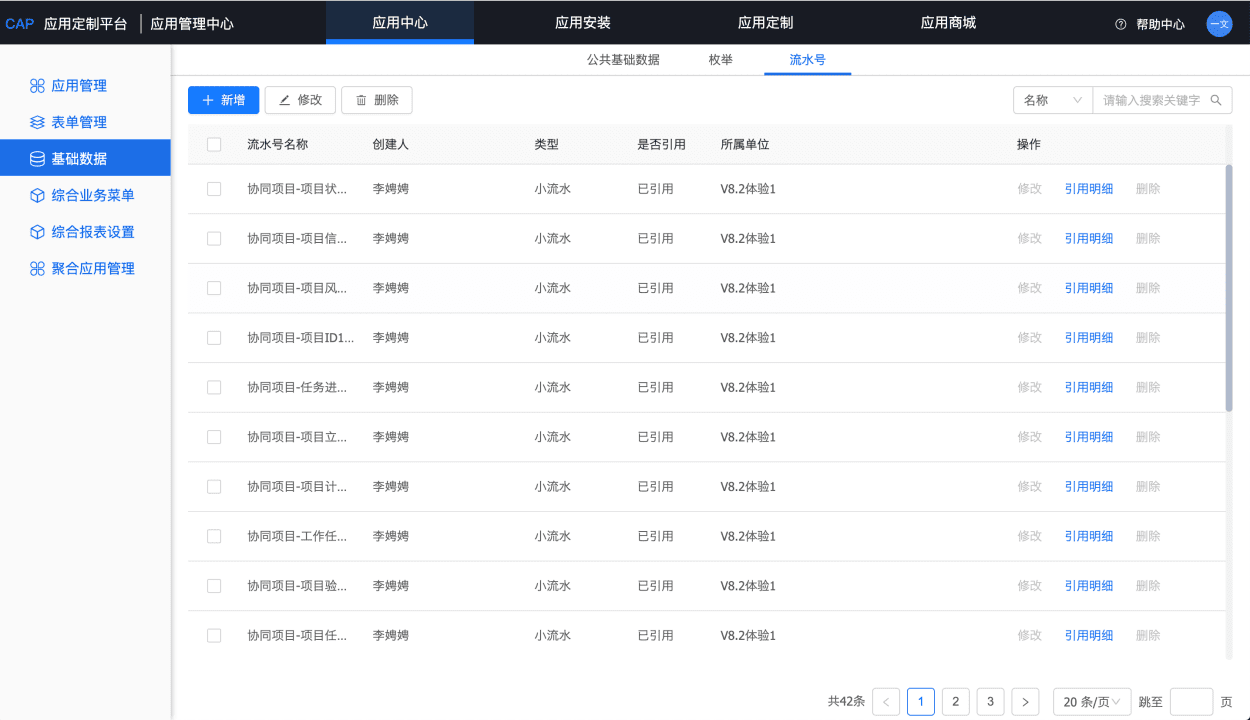Image resolution: width=1250 pixels, height=720 pixels.
Task: Open 引用明细 for 协同项目-项目验... row
Action: (1088, 586)
